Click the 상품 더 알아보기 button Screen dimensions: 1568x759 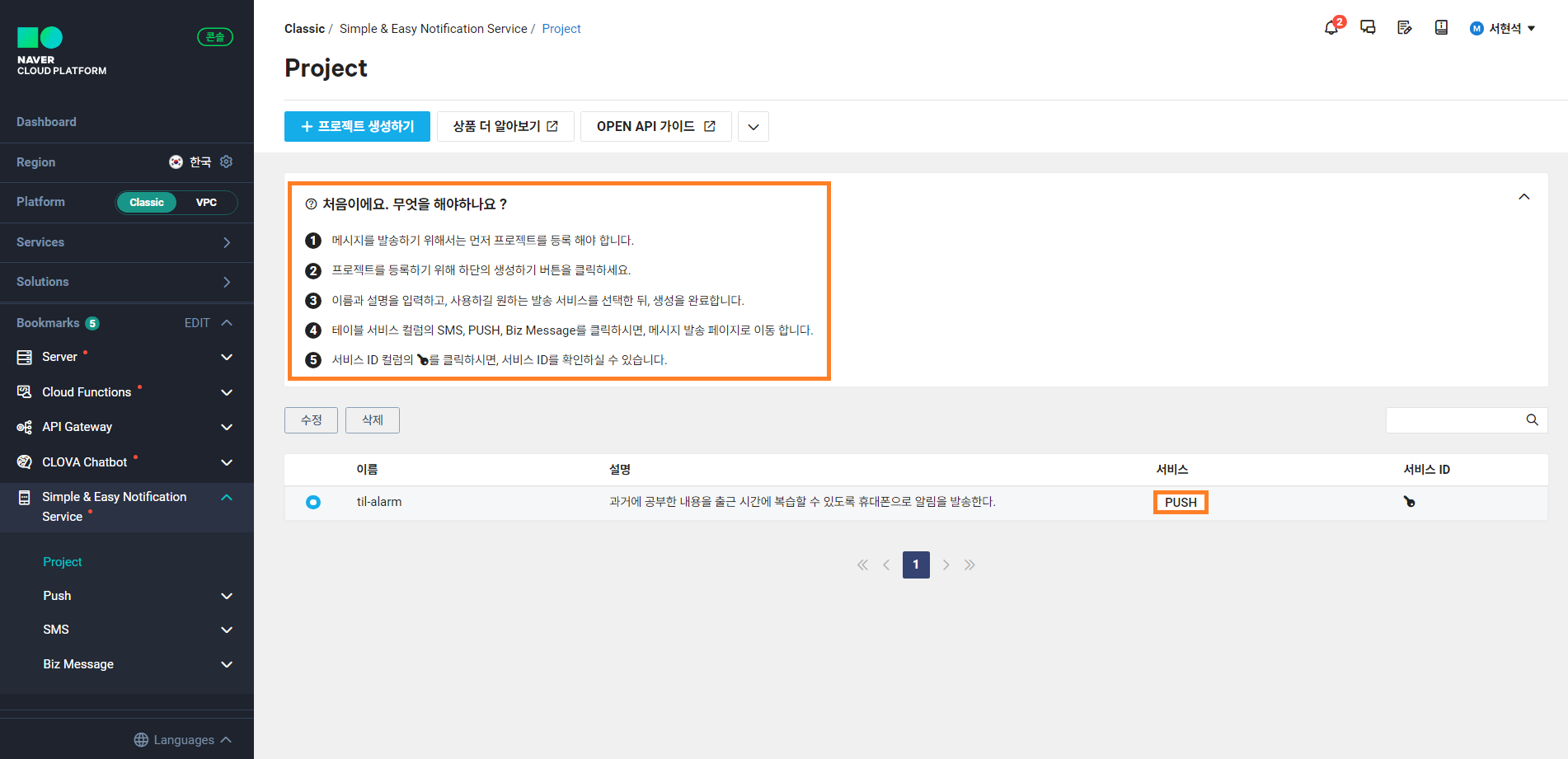point(505,127)
